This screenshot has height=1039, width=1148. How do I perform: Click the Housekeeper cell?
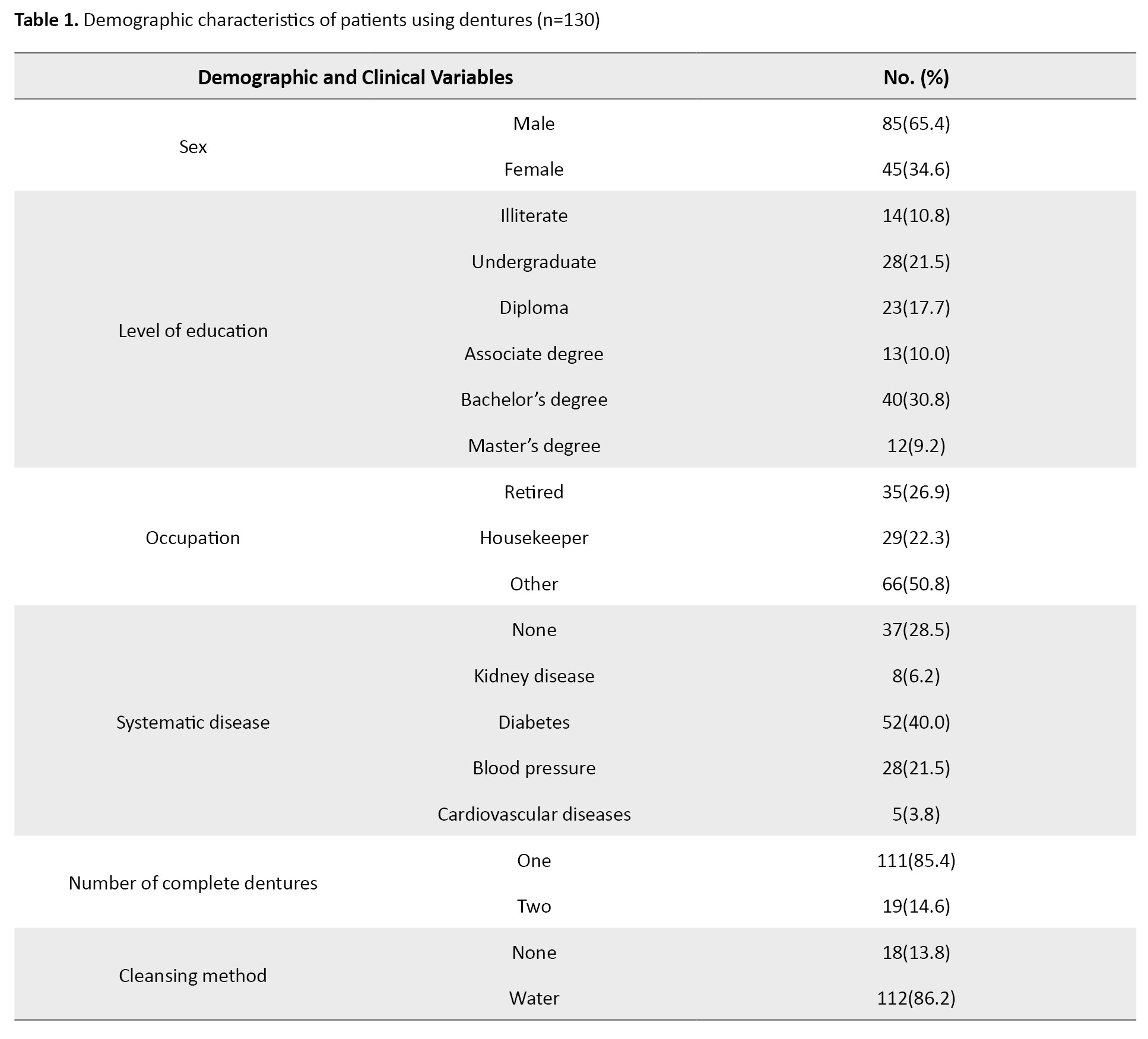coord(534,538)
